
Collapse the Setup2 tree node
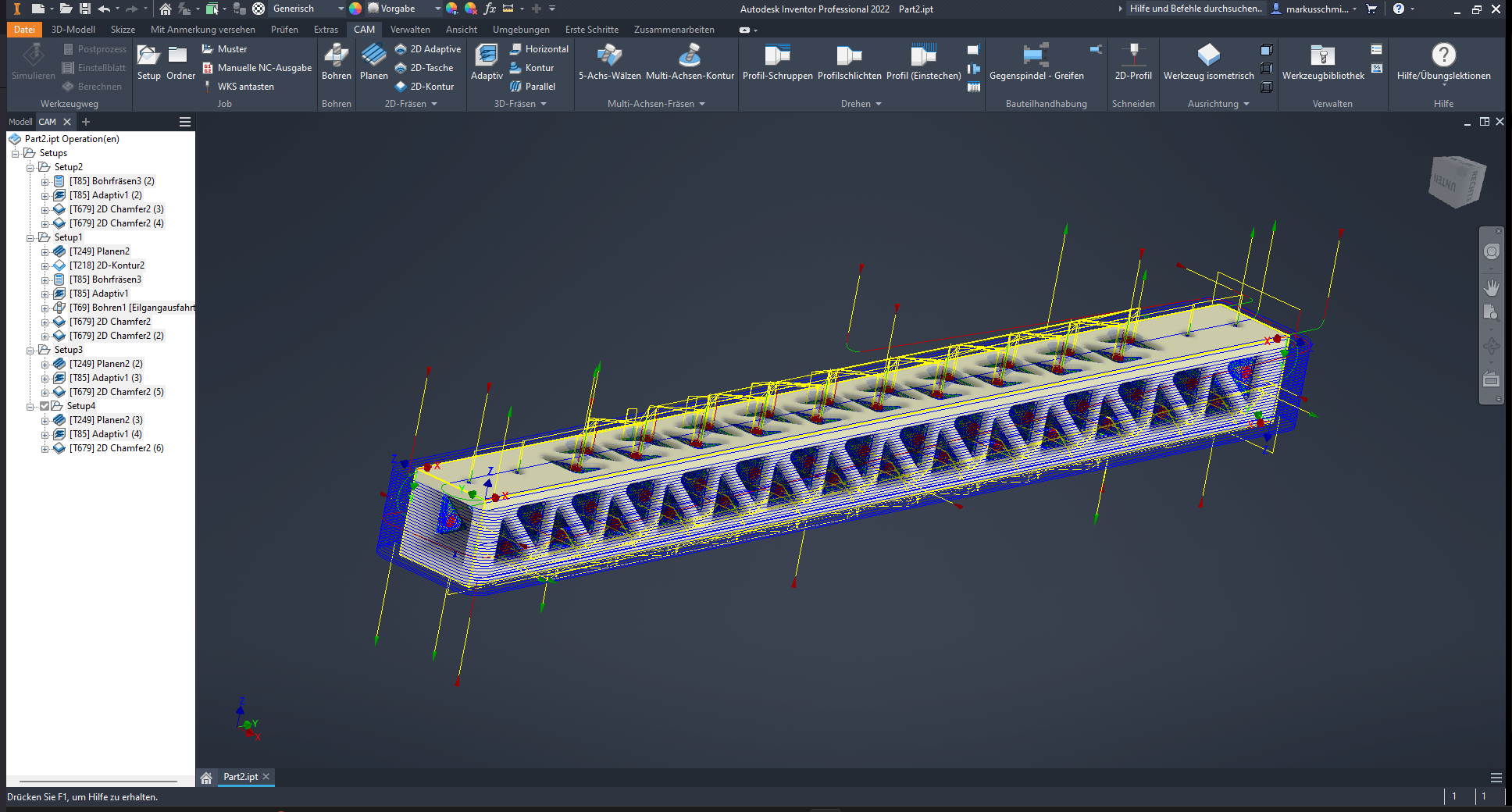30,167
